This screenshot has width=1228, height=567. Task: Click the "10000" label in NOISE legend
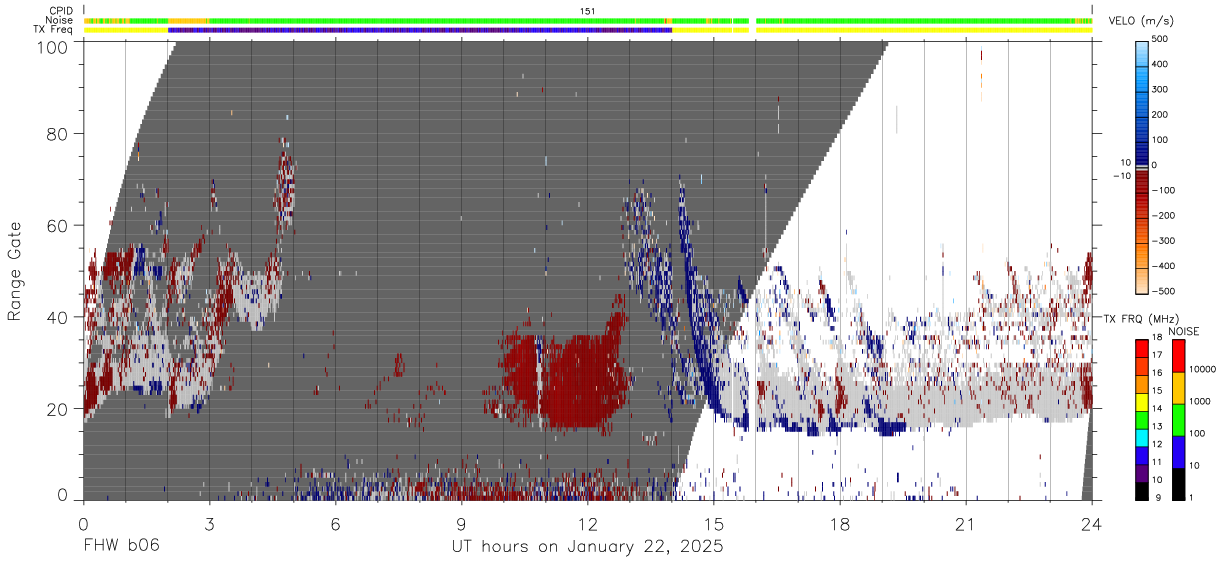click(x=1202, y=370)
